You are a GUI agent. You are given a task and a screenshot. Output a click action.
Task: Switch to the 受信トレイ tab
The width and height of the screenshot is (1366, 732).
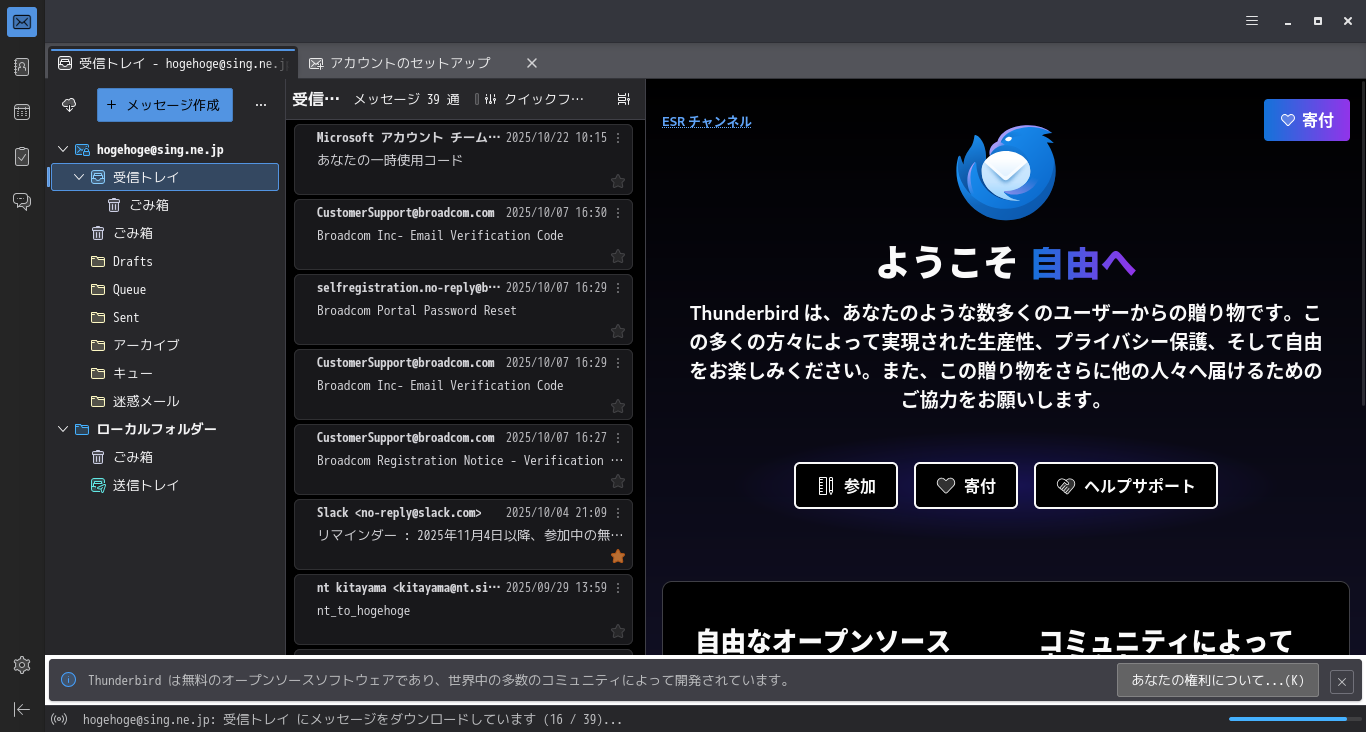point(172,63)
